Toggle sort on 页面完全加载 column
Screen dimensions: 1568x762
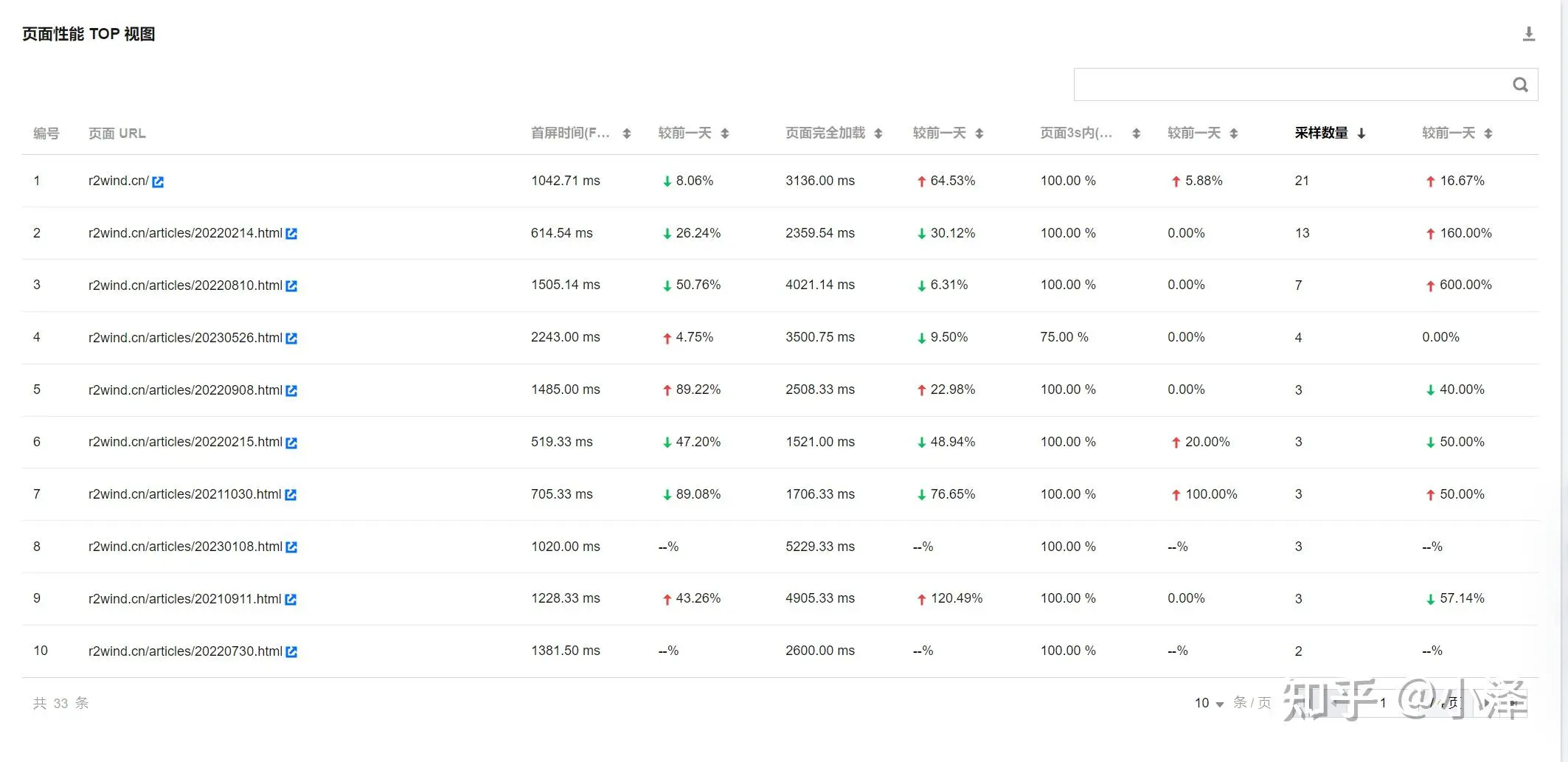[x=878, y=134]
